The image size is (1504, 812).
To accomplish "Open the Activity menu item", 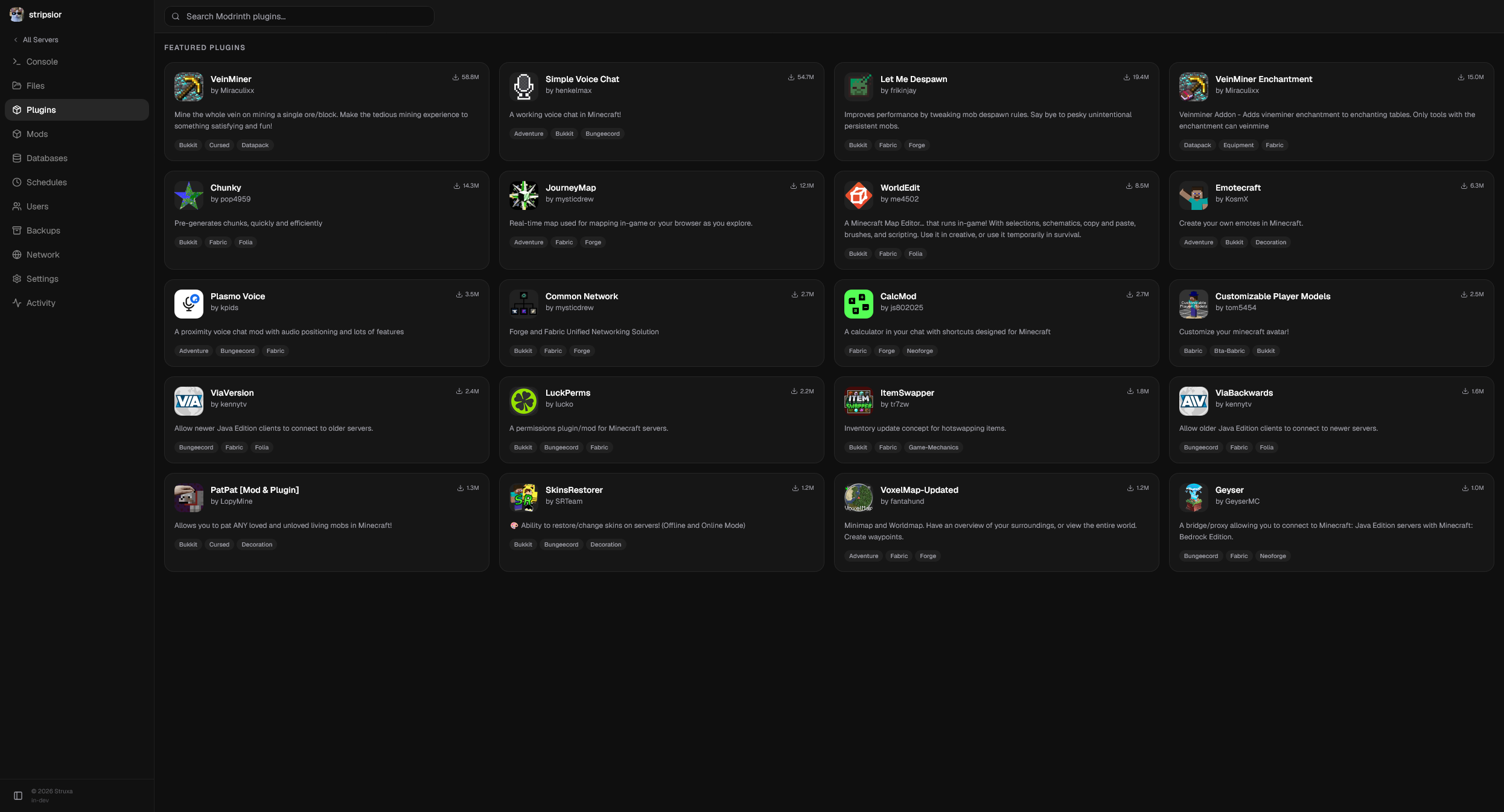I will [x=77, y=303].
